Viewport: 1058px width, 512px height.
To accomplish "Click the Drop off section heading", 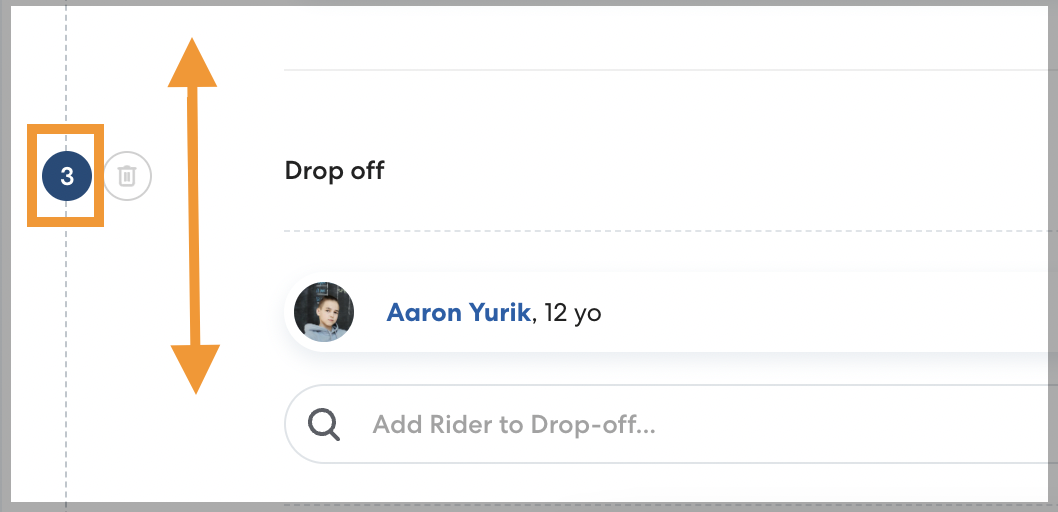I will point(334,170).
